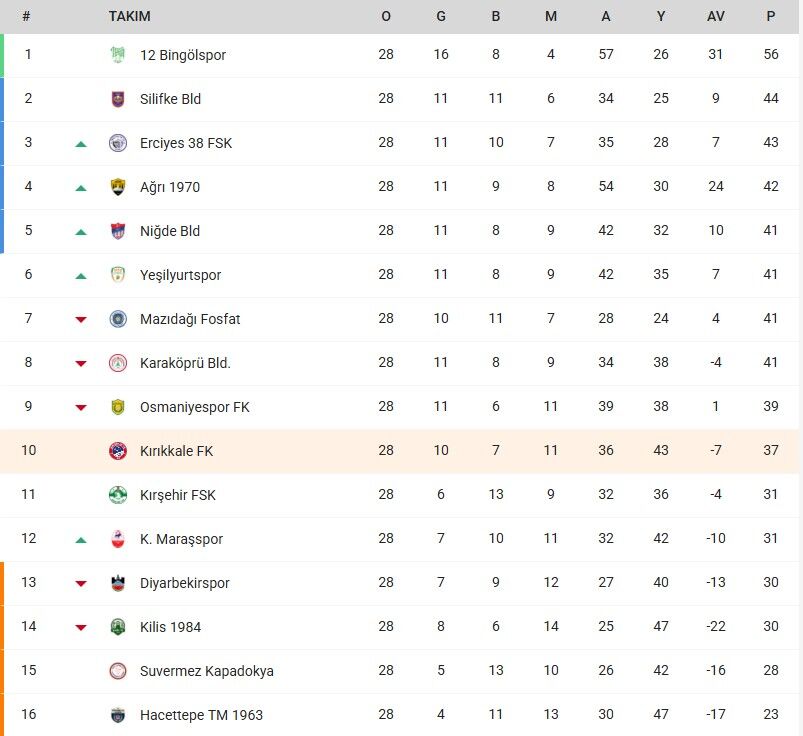Click the Kilis 1984 team crest

(118, 627)
